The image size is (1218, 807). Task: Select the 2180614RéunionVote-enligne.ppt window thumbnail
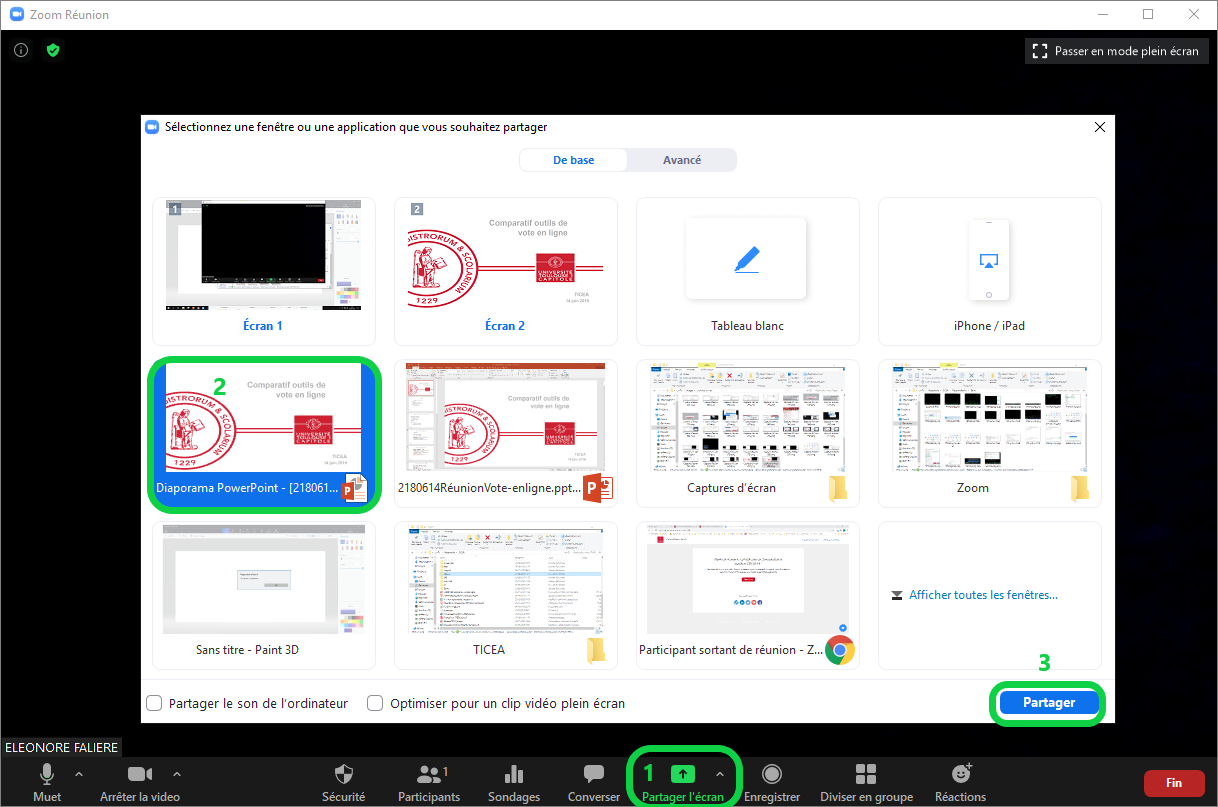(505, 433)
